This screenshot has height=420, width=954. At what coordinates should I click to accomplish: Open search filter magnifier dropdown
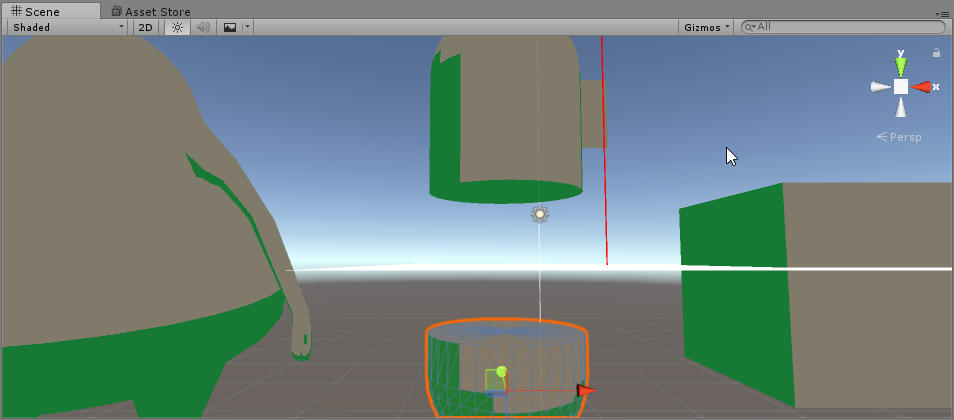[x=751, y=27]
